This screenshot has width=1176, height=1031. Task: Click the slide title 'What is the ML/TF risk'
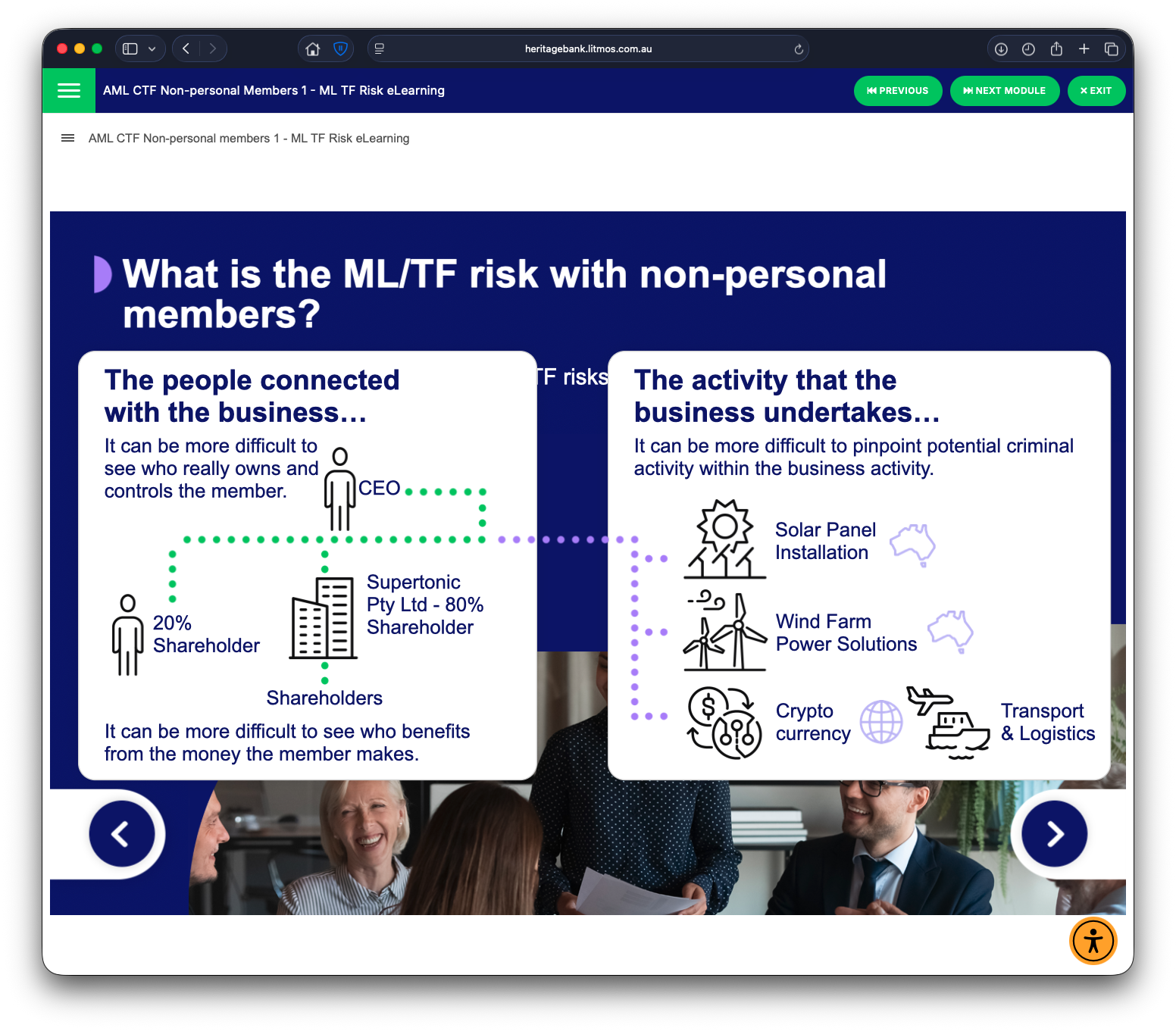[x=505, y=294]
